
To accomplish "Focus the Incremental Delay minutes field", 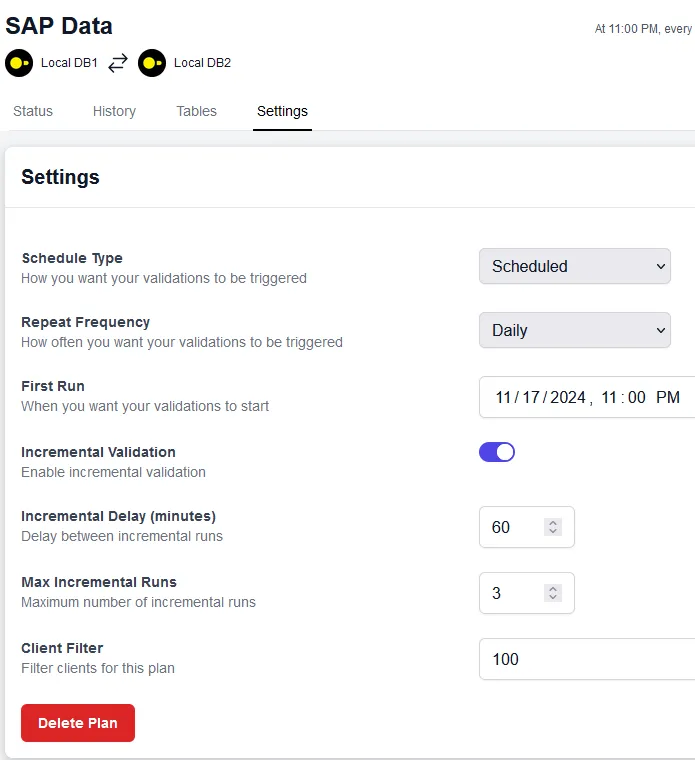I will [512, 527].
